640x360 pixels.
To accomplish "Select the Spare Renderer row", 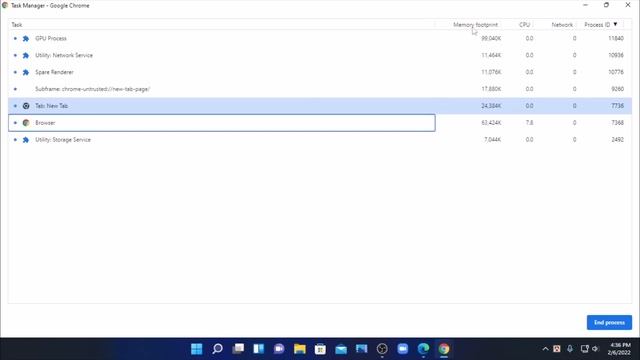I will 320,72.
